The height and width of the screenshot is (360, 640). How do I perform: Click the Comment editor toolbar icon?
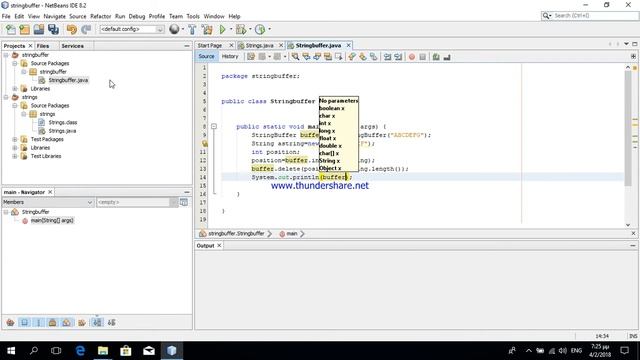click(x=436, y=57)
